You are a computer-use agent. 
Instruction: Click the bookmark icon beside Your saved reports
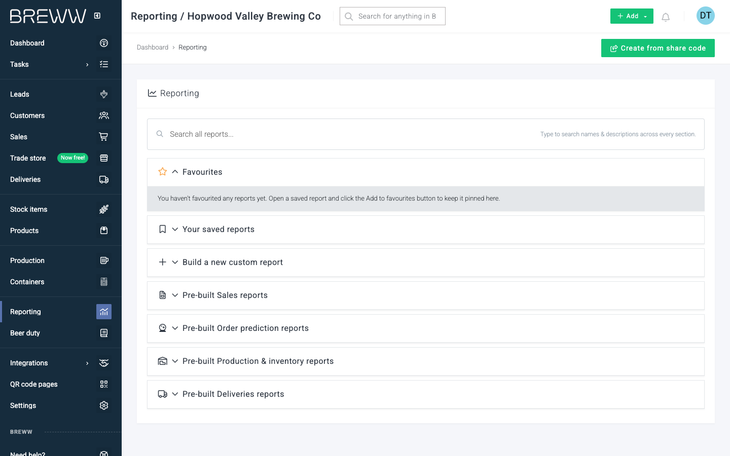[162, 229]
